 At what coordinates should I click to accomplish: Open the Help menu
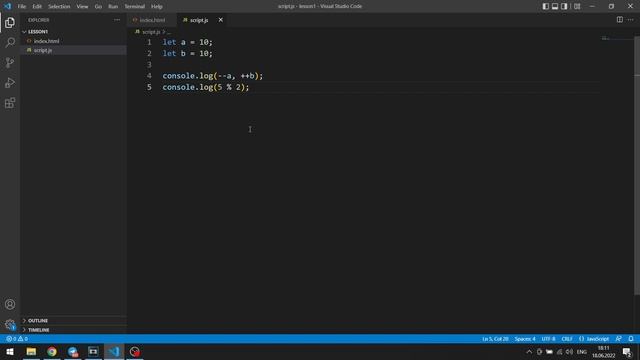157,6
